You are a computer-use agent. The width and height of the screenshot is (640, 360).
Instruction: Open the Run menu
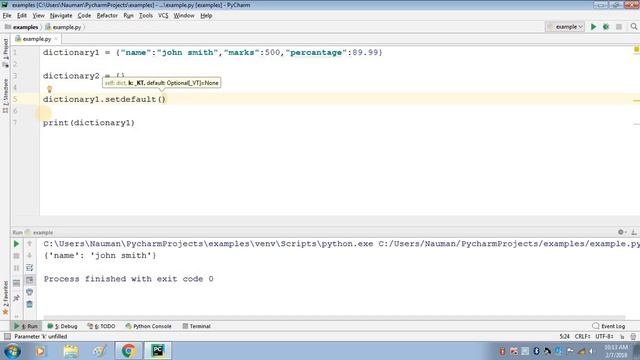129,16
